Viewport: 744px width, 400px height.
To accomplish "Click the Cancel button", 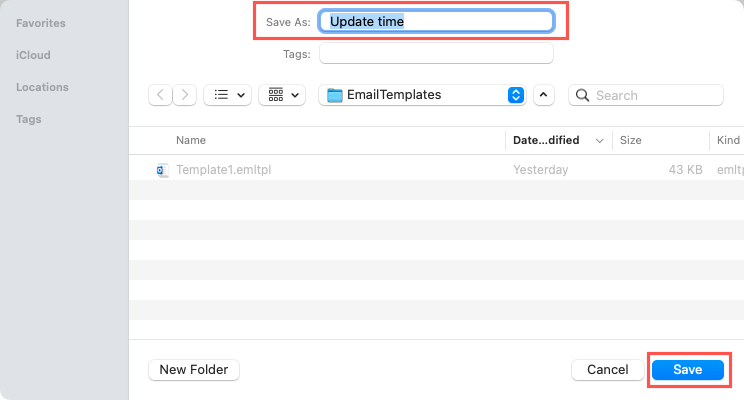I will click(x=608, y=370).
